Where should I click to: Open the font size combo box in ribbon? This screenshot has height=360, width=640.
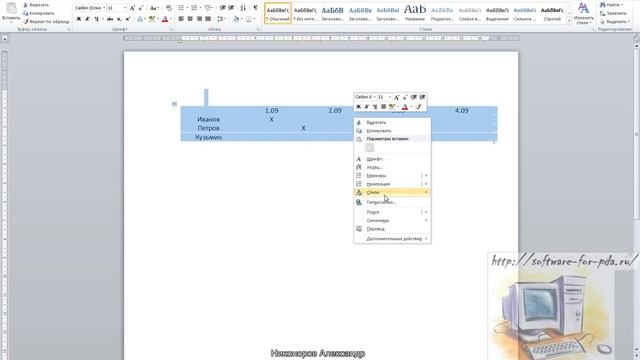(x=117, y=8)
